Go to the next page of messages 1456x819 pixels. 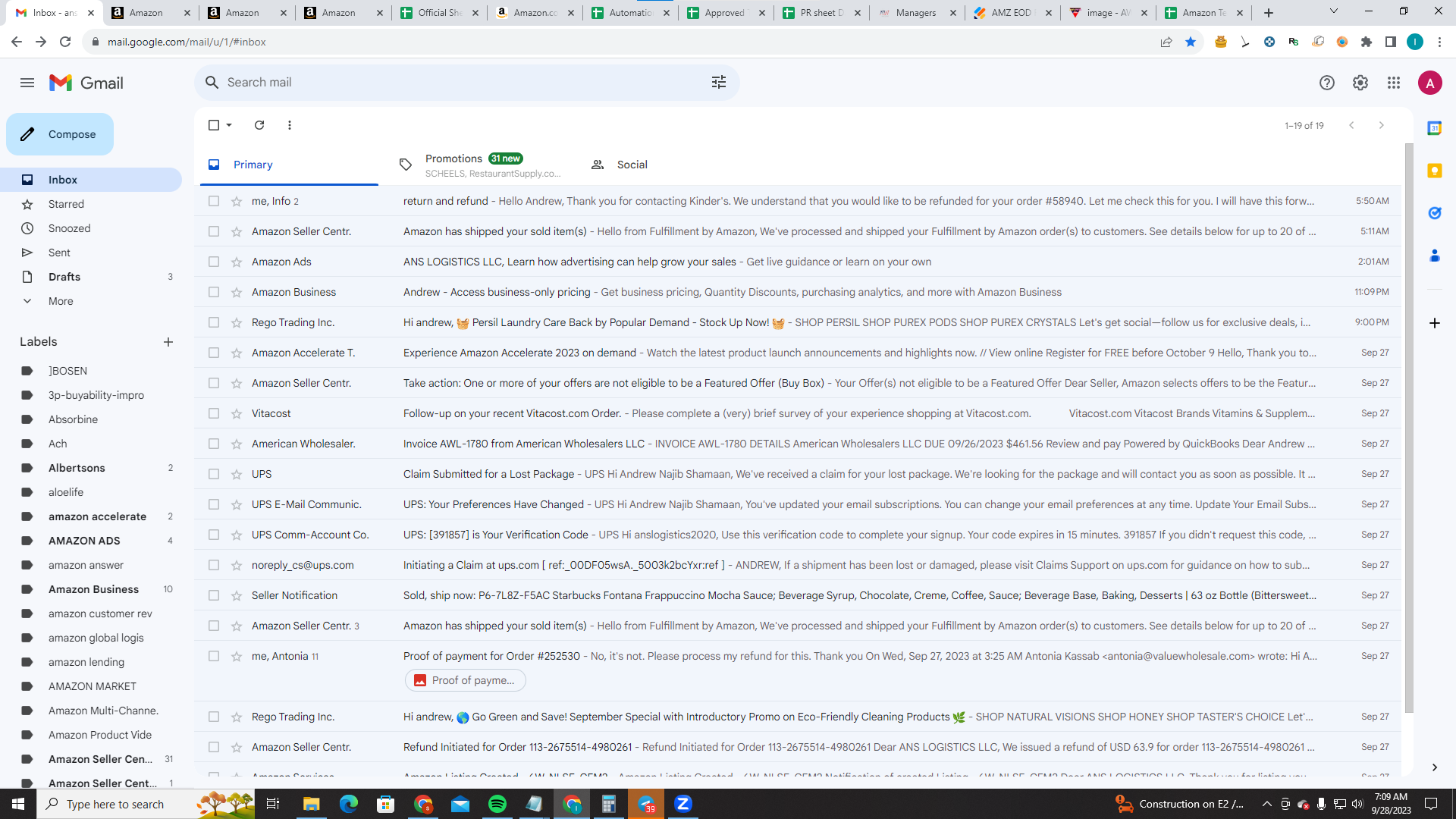coord(1382,125)
